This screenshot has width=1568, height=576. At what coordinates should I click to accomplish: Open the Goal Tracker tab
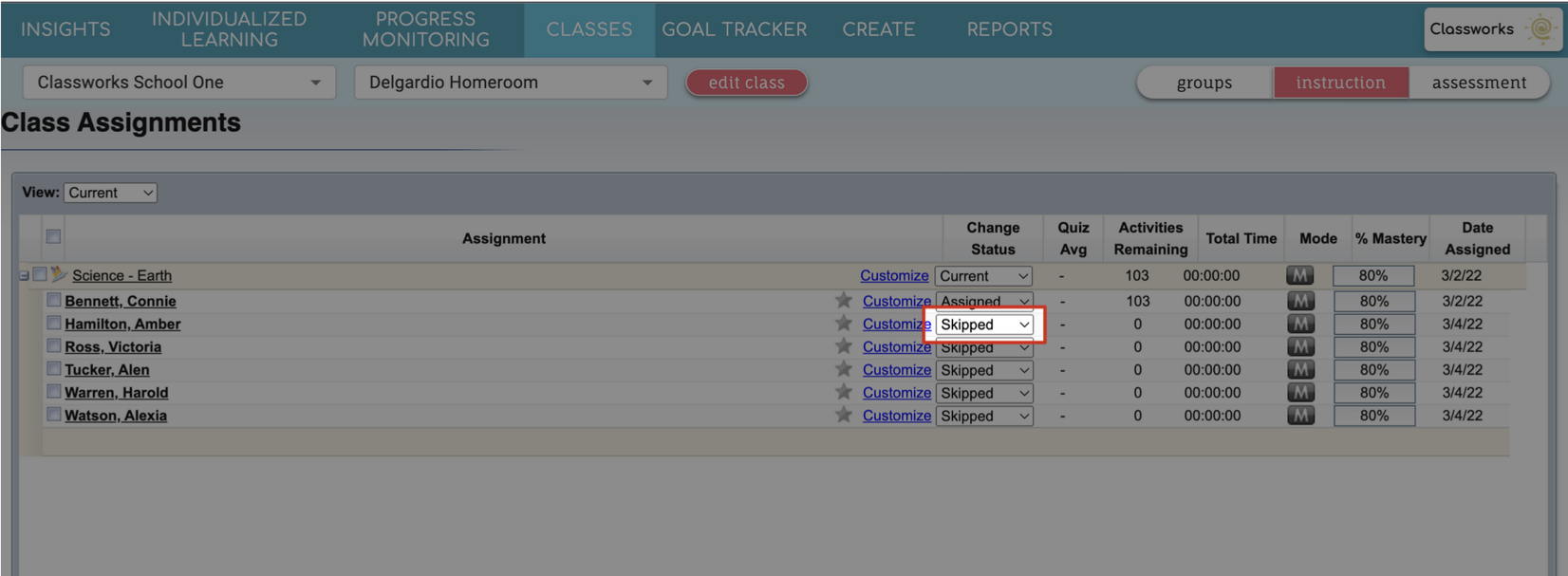tap(735, 29)
